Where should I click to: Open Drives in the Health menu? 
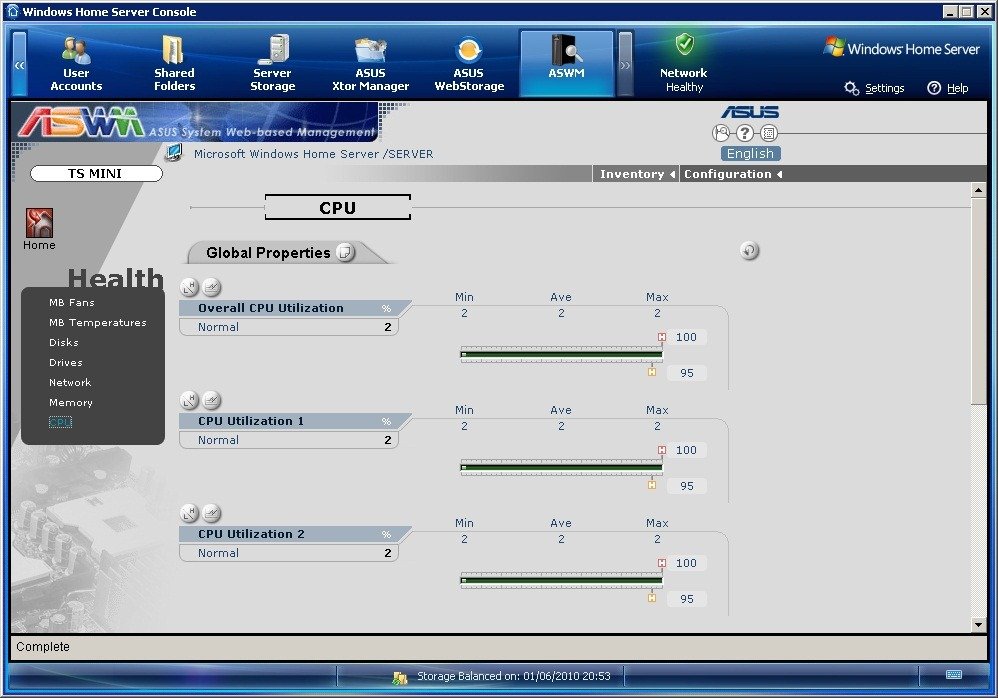pyautogui.click(x=66, y=363)
